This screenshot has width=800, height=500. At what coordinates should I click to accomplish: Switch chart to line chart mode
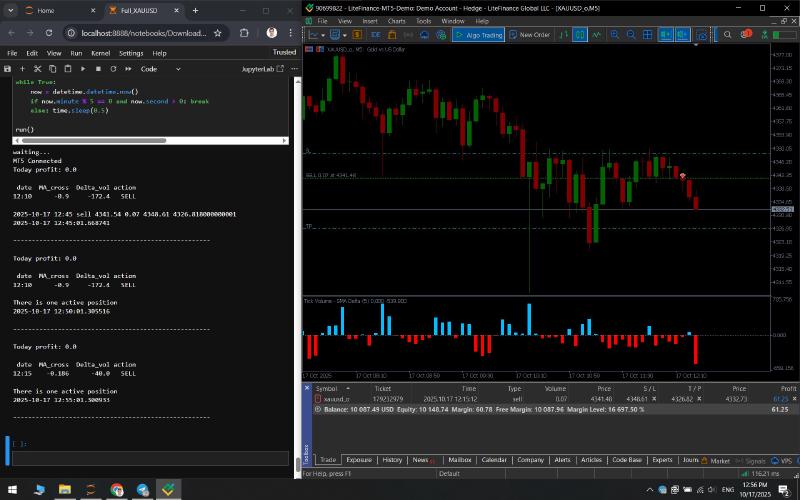[x=596, y=35]
